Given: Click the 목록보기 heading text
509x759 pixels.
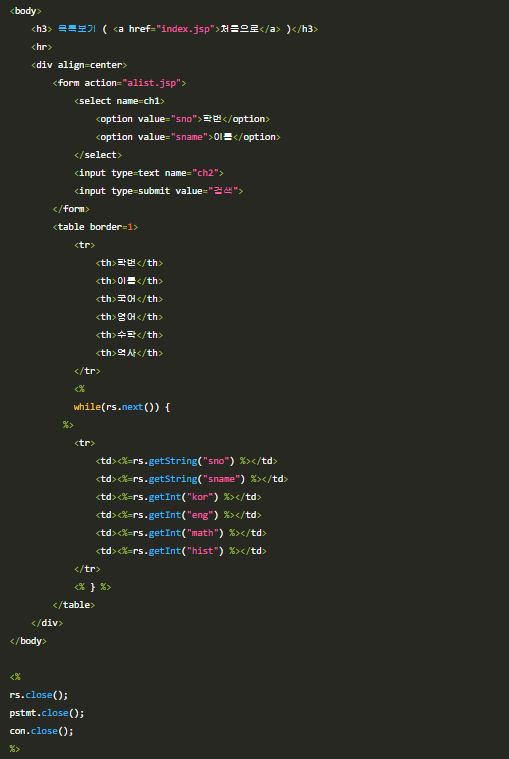Looking at the screenshot, I should coord(76,29).
